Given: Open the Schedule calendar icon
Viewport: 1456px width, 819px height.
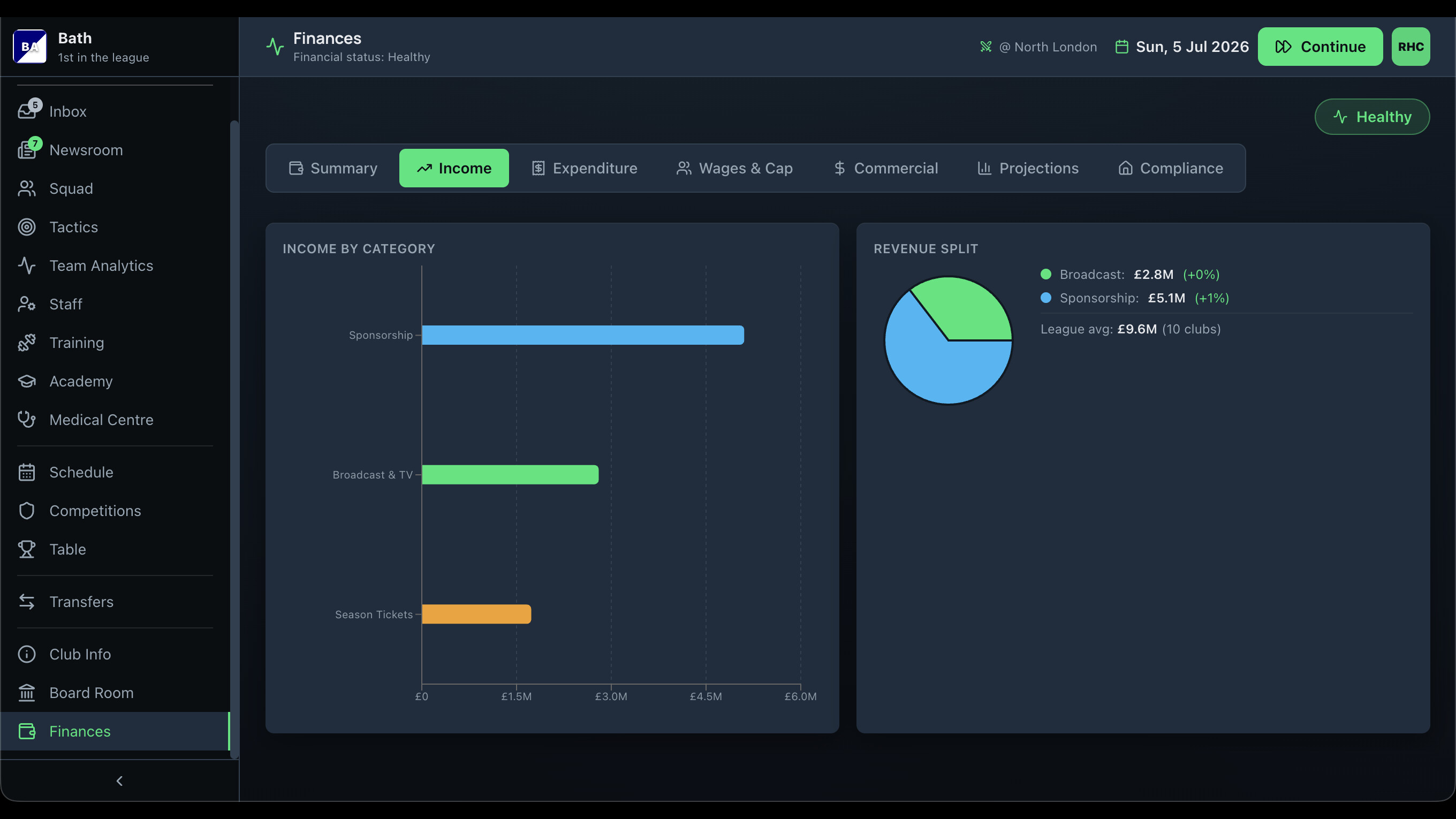Looking at the screenshot, I should click(x=27, y=472).
